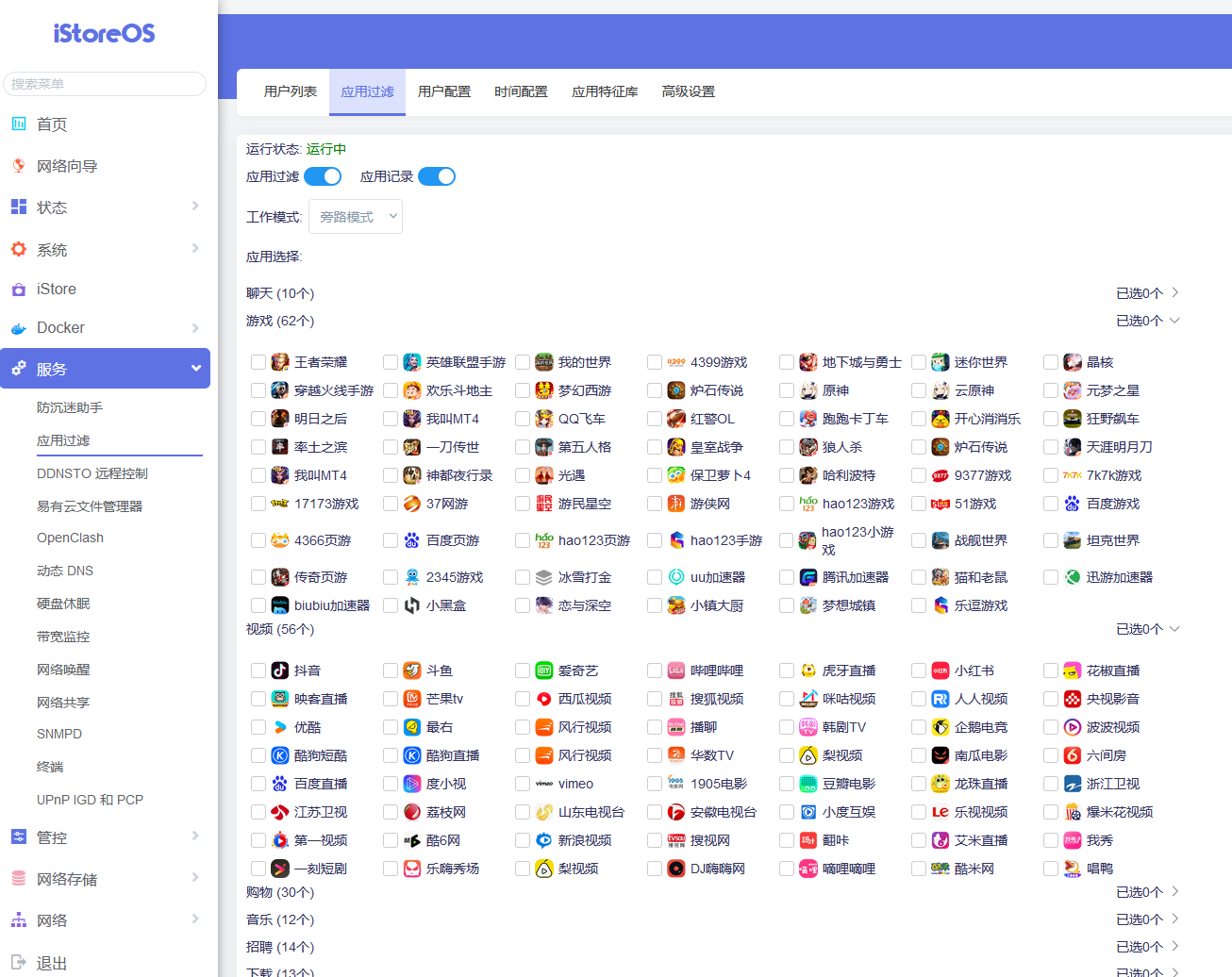Image resolution: width=1232 pixels, height=977 pixels.
Task: Switch to the 用户配置 tab
Action: tap(444, 91)
